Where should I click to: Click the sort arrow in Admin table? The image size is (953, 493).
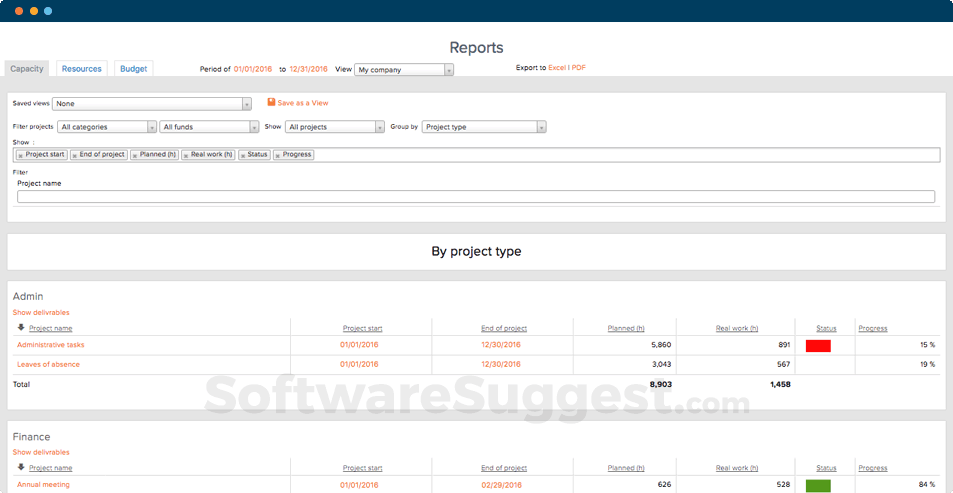point(21,327)
